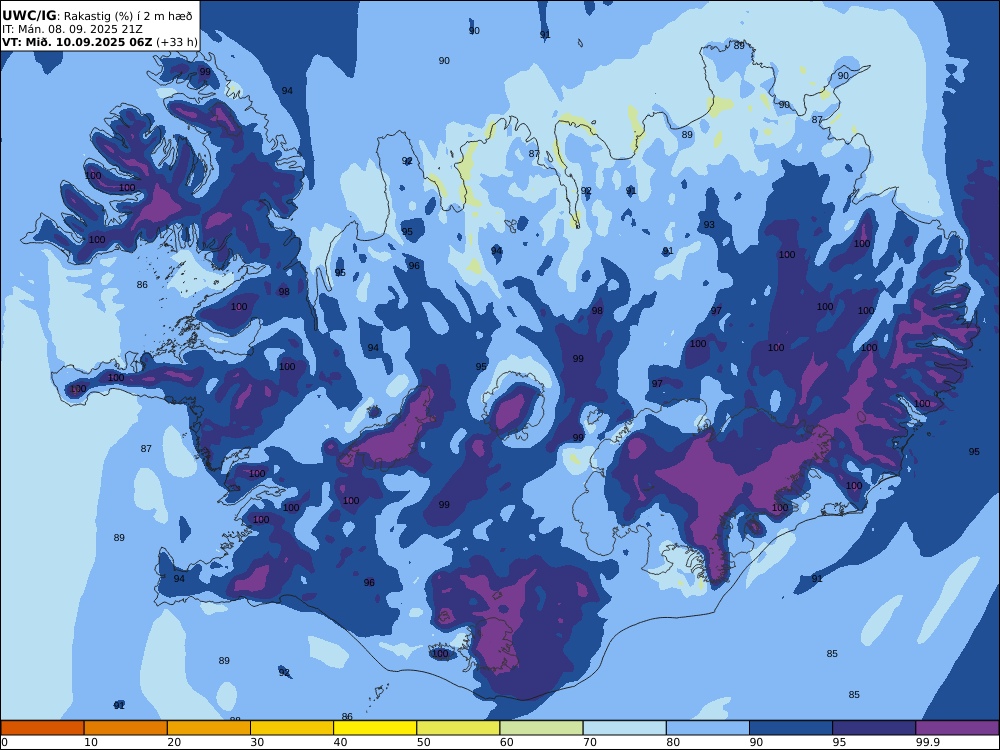
Task: Select the light blue 80–90 legend swatch
Action: pyautogui.click(x=708, y=728)
